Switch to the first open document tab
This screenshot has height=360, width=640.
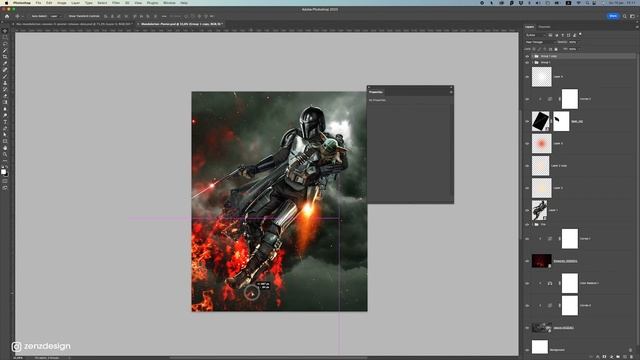pos(73,24)
